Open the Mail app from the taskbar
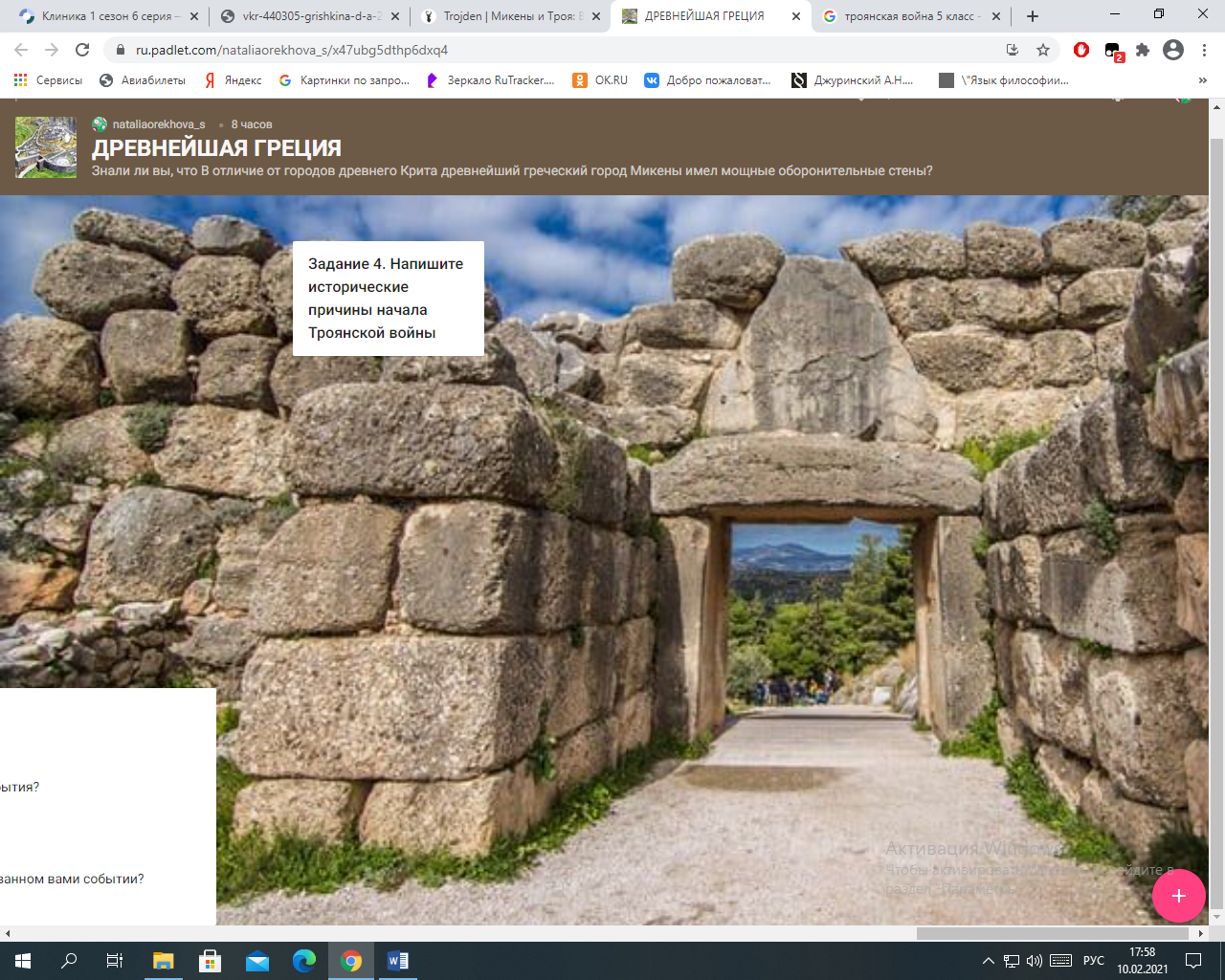Screen dimensions: 1225x980 point(256,961)
